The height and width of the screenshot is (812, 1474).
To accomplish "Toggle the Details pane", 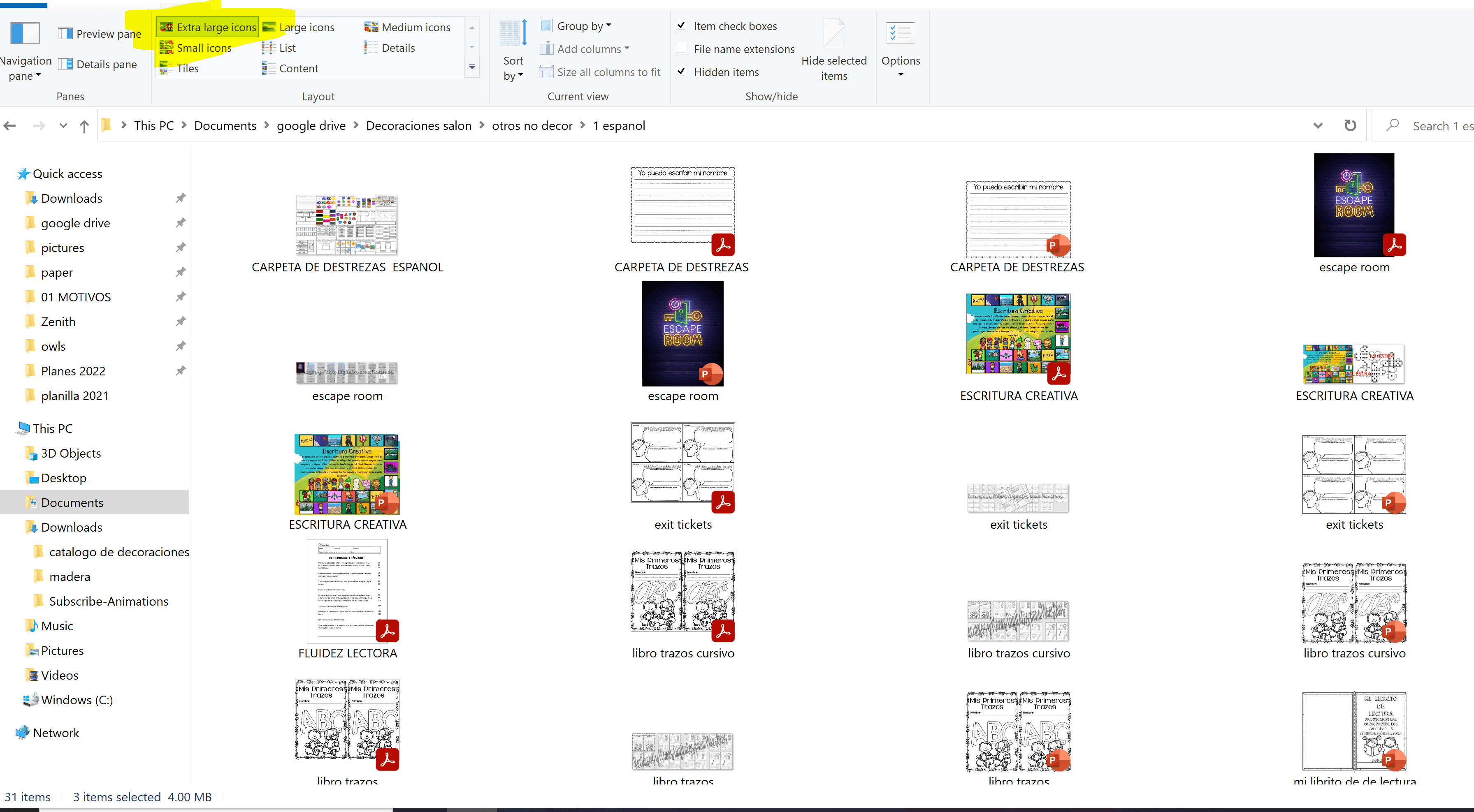I will [98, 64].
